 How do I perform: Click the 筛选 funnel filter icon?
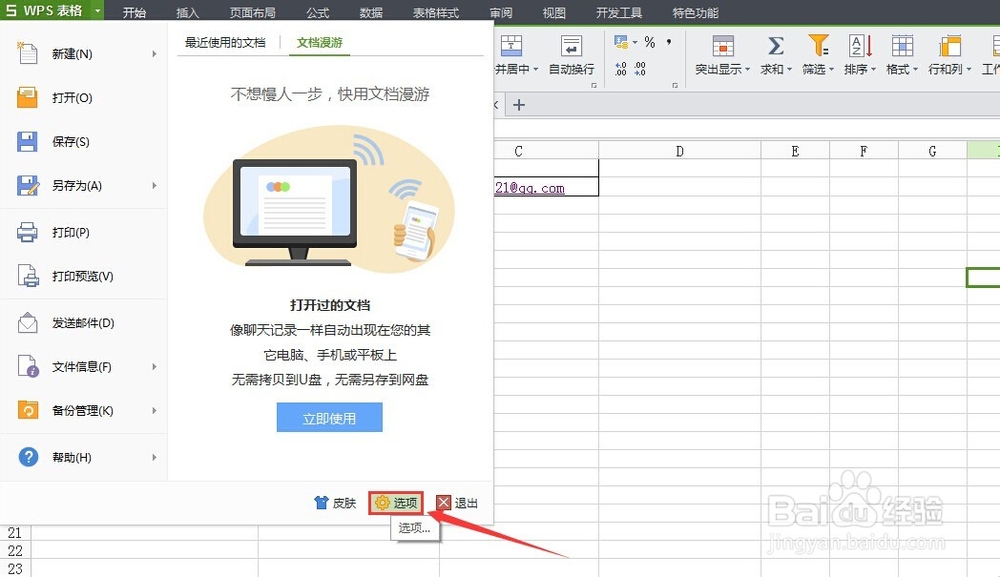coord(818,46)
